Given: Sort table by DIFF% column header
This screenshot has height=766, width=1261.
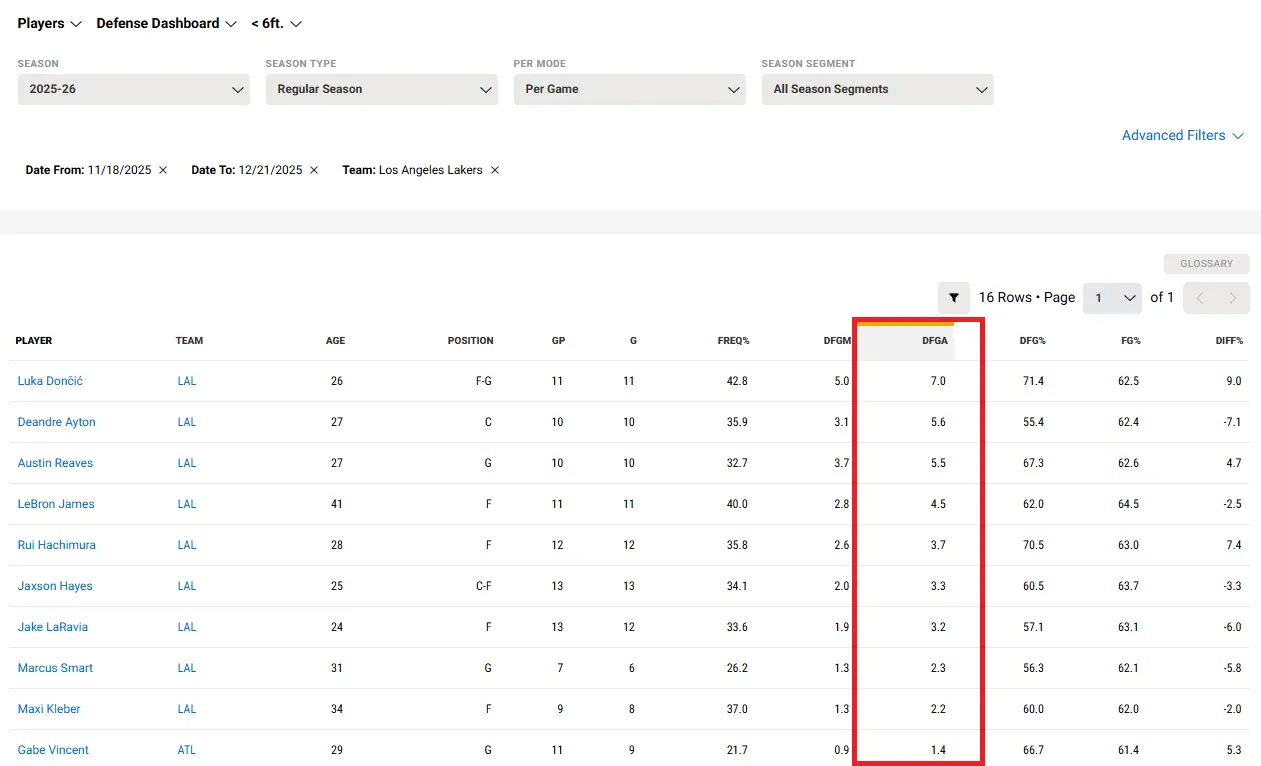Looking at the screenshot, I should click(x=1229, y=341).
